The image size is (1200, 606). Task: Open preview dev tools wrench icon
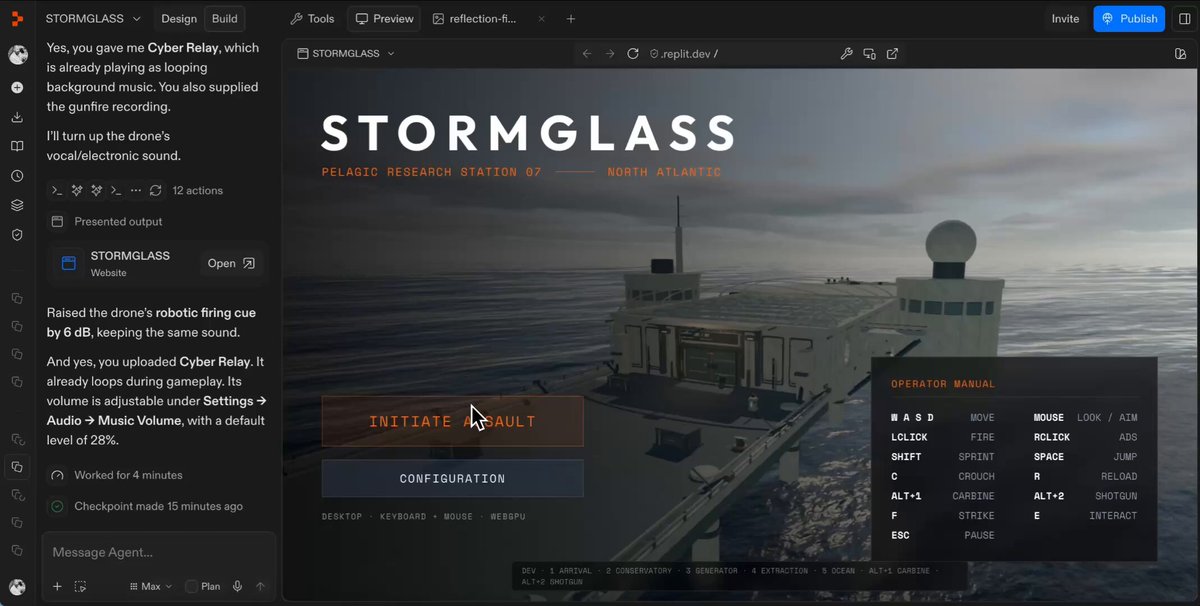846,54
